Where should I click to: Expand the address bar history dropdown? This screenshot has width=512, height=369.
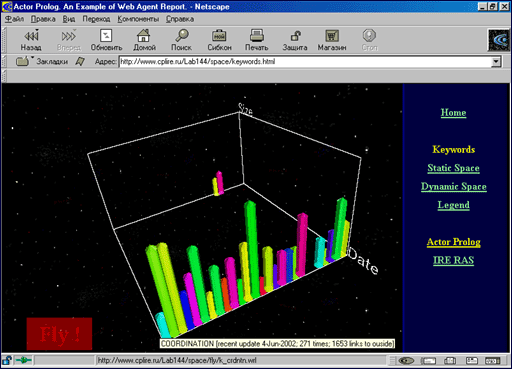[496, 62]
